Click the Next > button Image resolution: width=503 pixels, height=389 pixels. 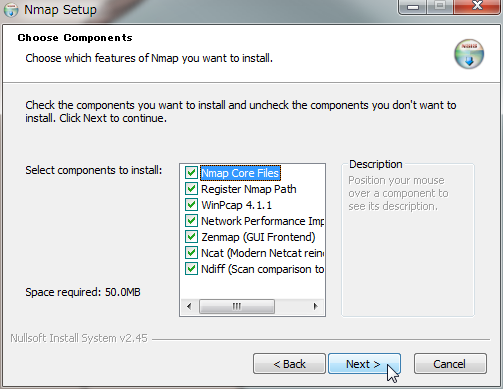(x=364, y=364)
